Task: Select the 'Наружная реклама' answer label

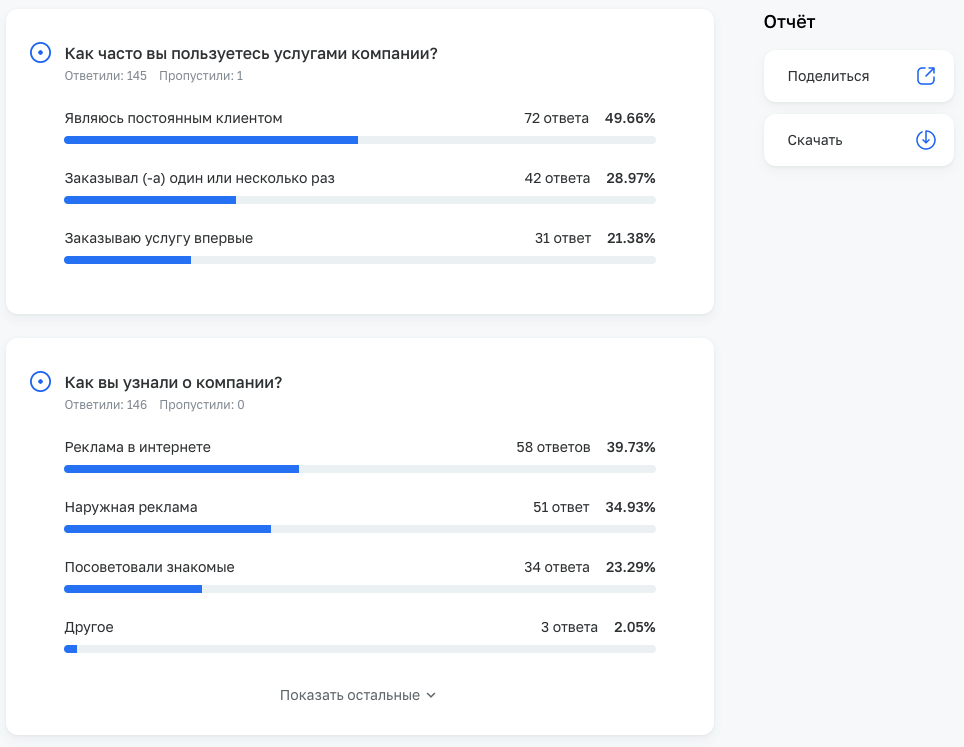Action: pyautogui.click(x=131, y=507)
